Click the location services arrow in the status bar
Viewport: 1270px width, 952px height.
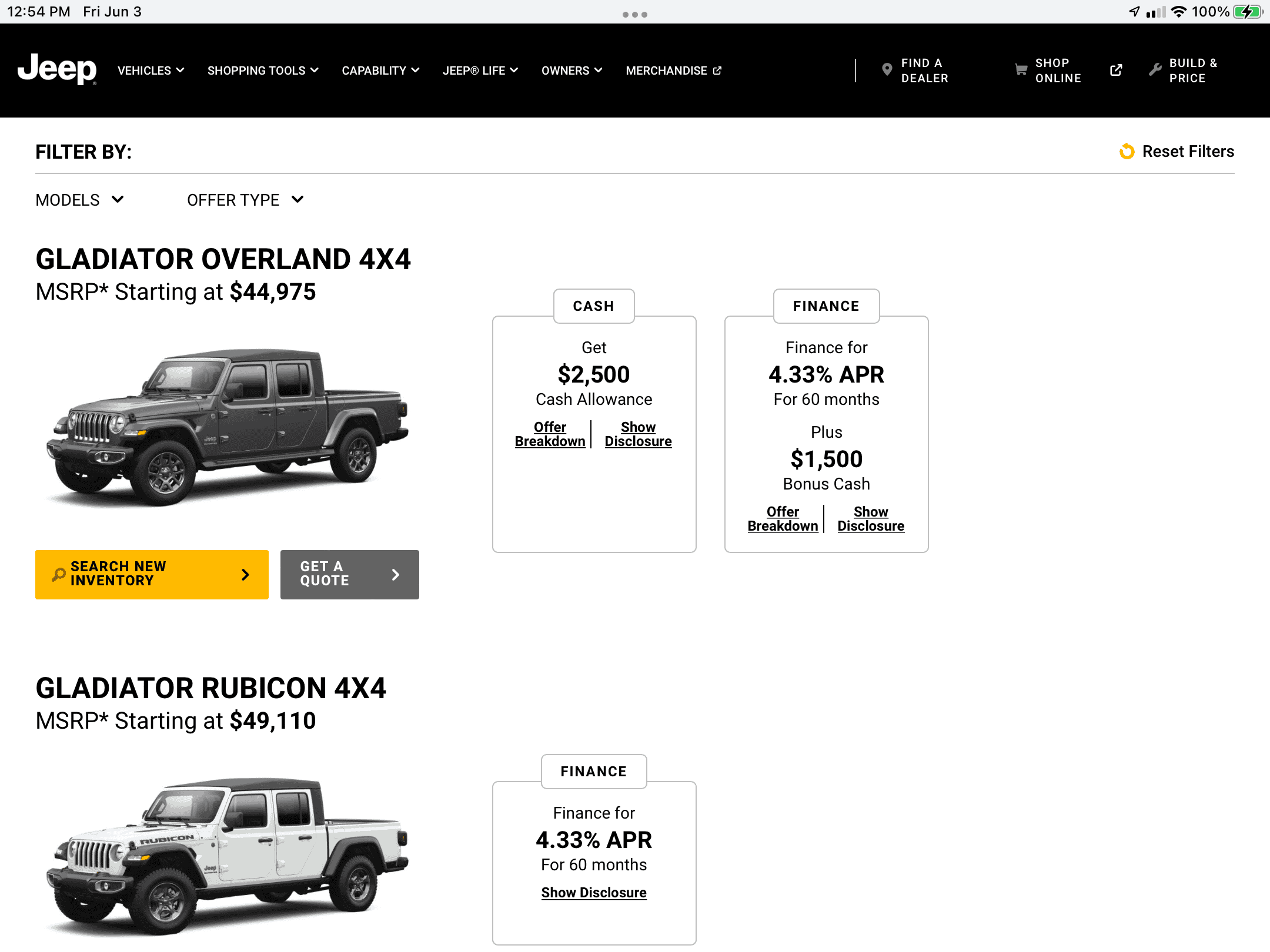pyautogui.click(x=1134, y=12)
